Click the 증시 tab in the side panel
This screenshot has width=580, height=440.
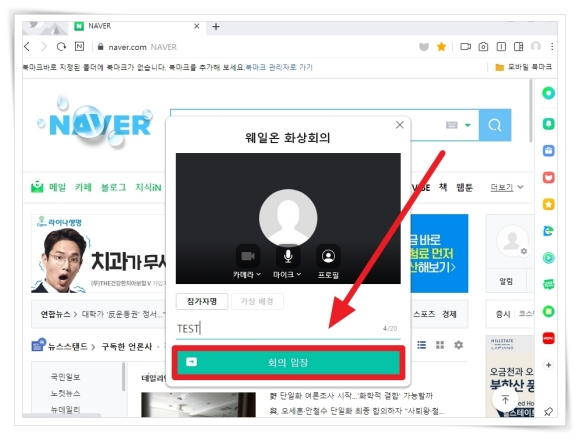tap(502, 314)
